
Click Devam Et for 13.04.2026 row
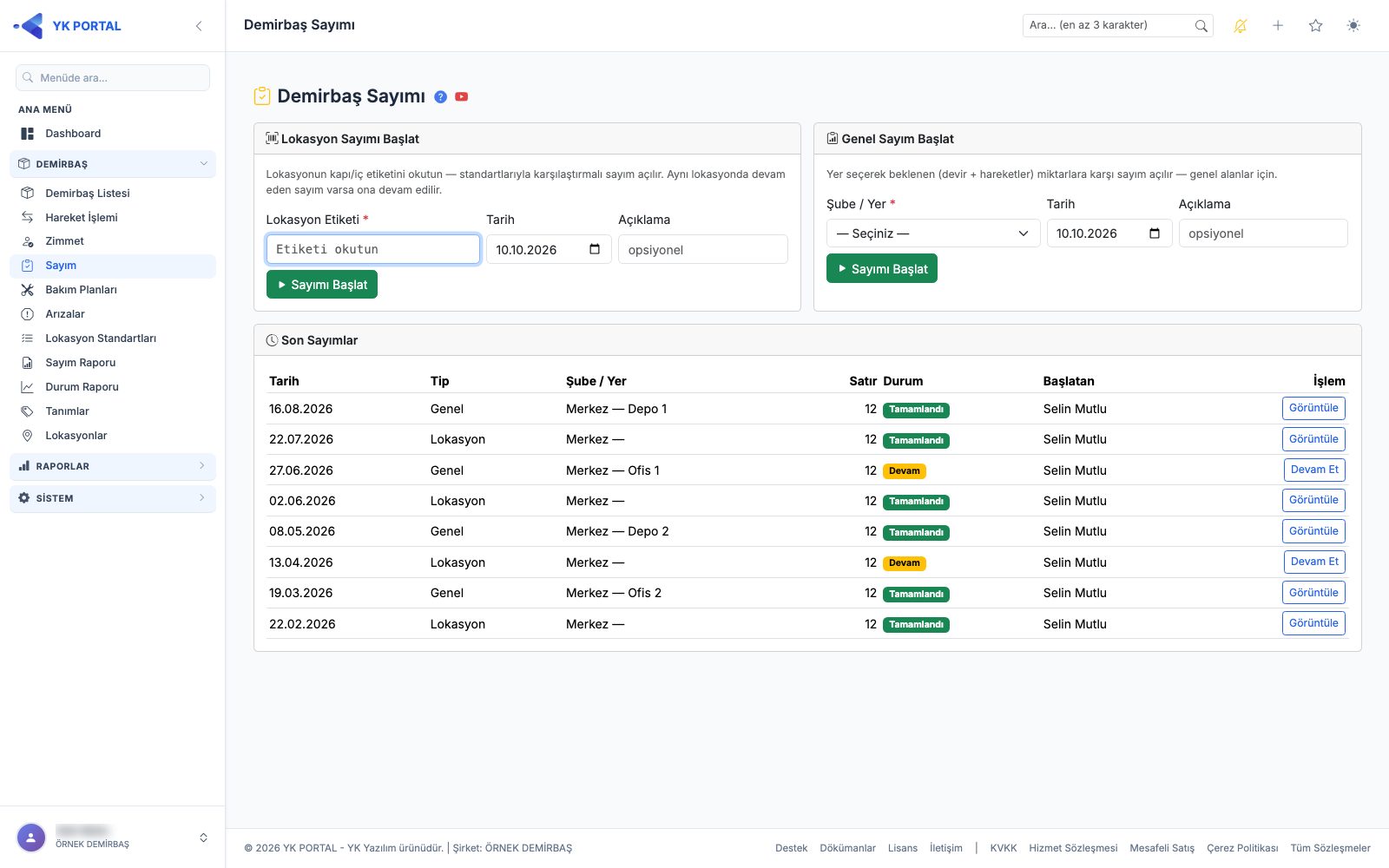point(1314,562)
